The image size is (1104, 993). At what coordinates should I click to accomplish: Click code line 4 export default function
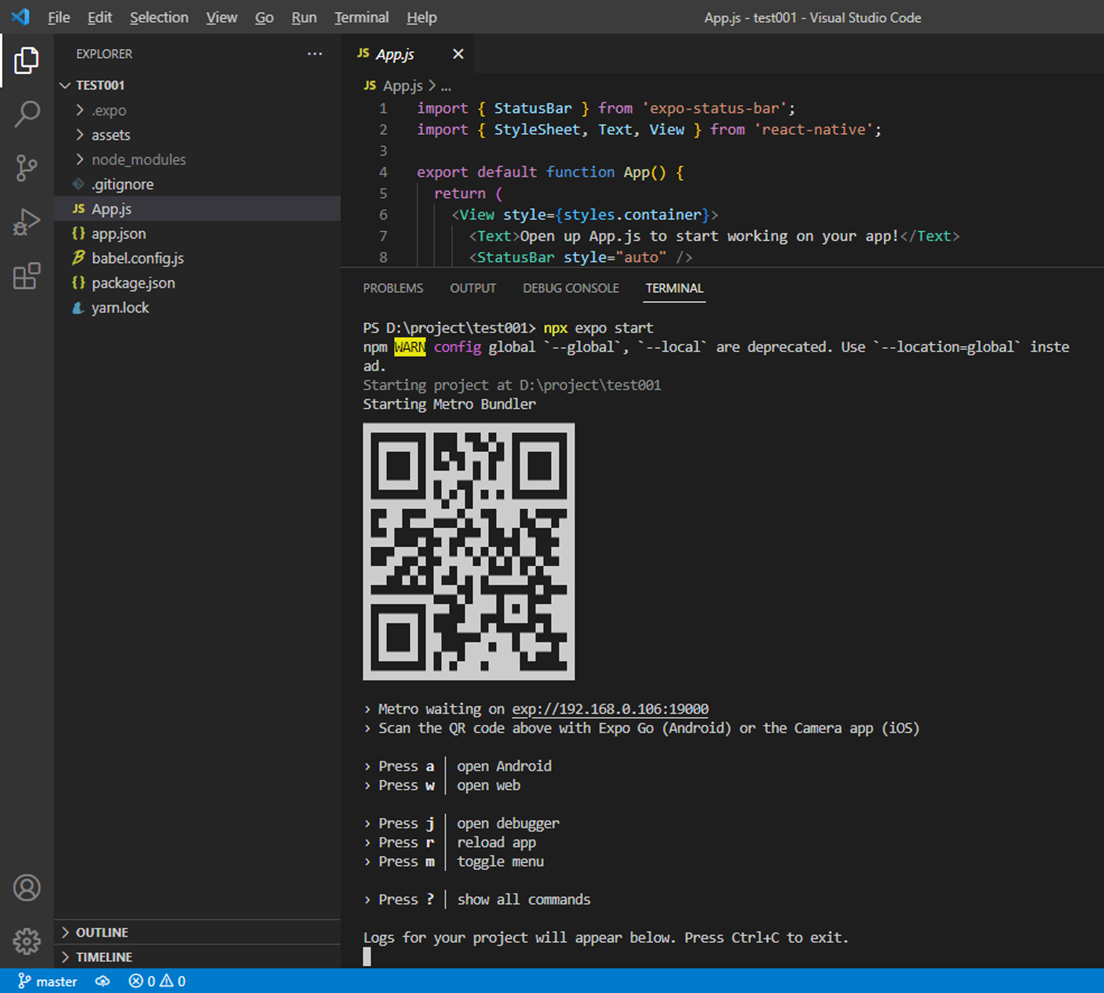550,172
